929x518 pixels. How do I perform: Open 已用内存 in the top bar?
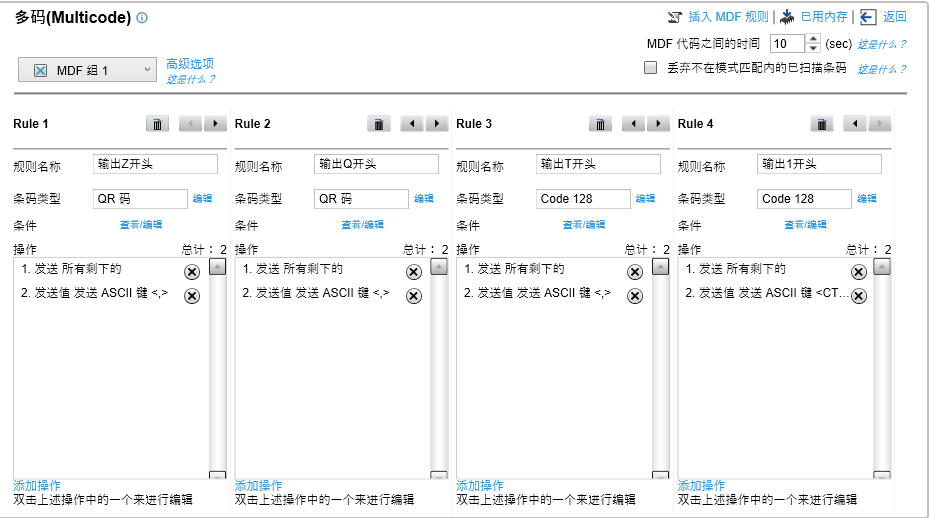click(x=814, y=17)
